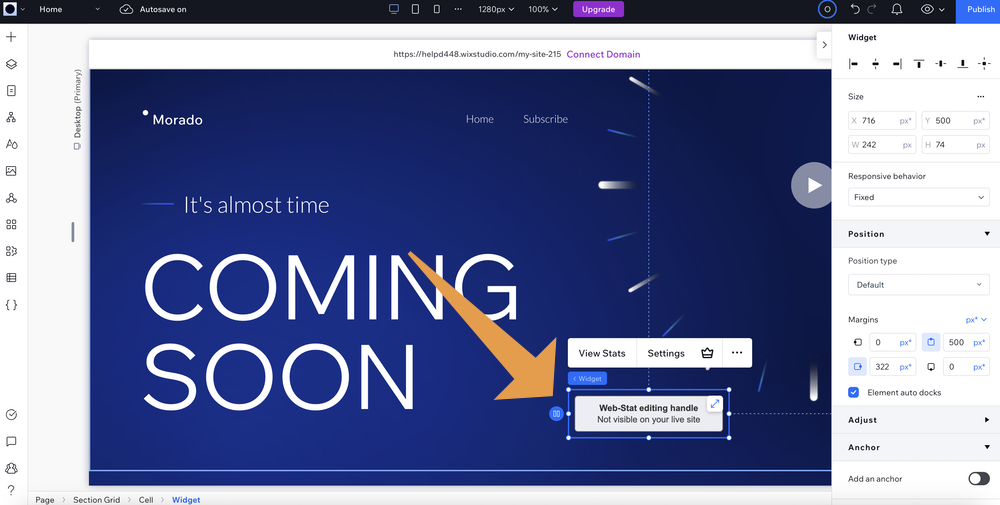
Task: Toggle Element auto docks checkbox
Action: (853, 393)
